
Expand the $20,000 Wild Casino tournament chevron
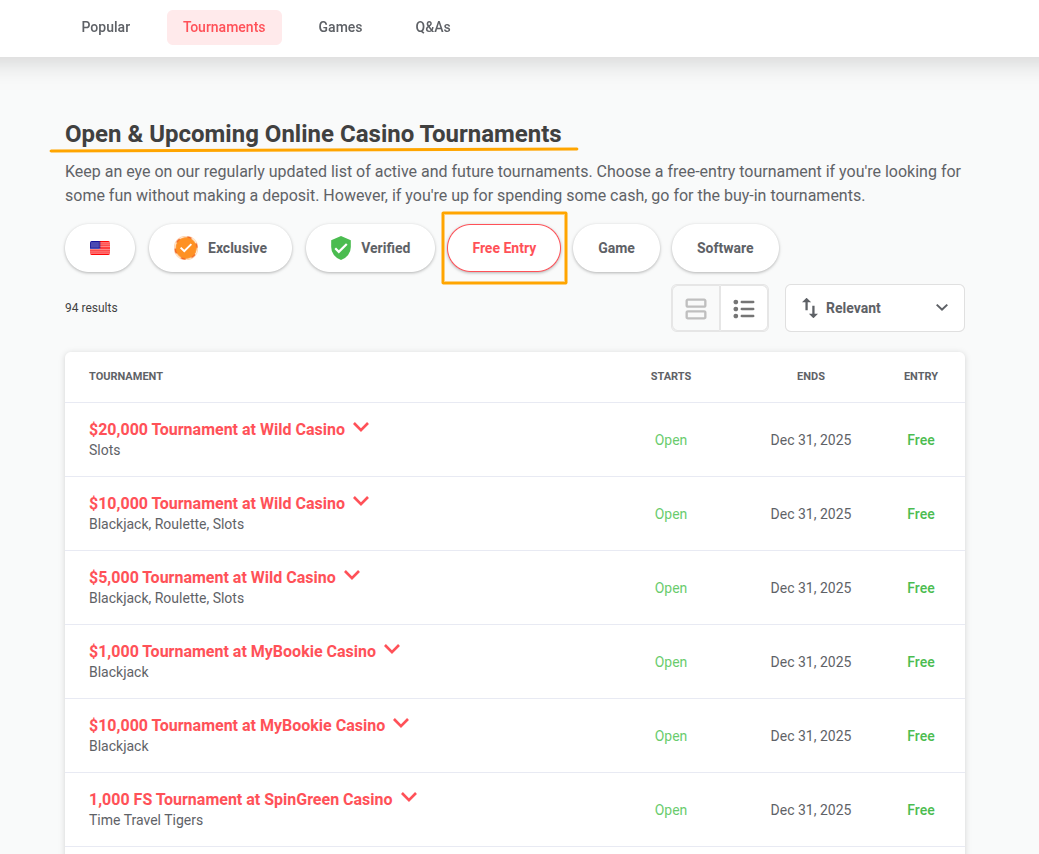coord(361,428)
